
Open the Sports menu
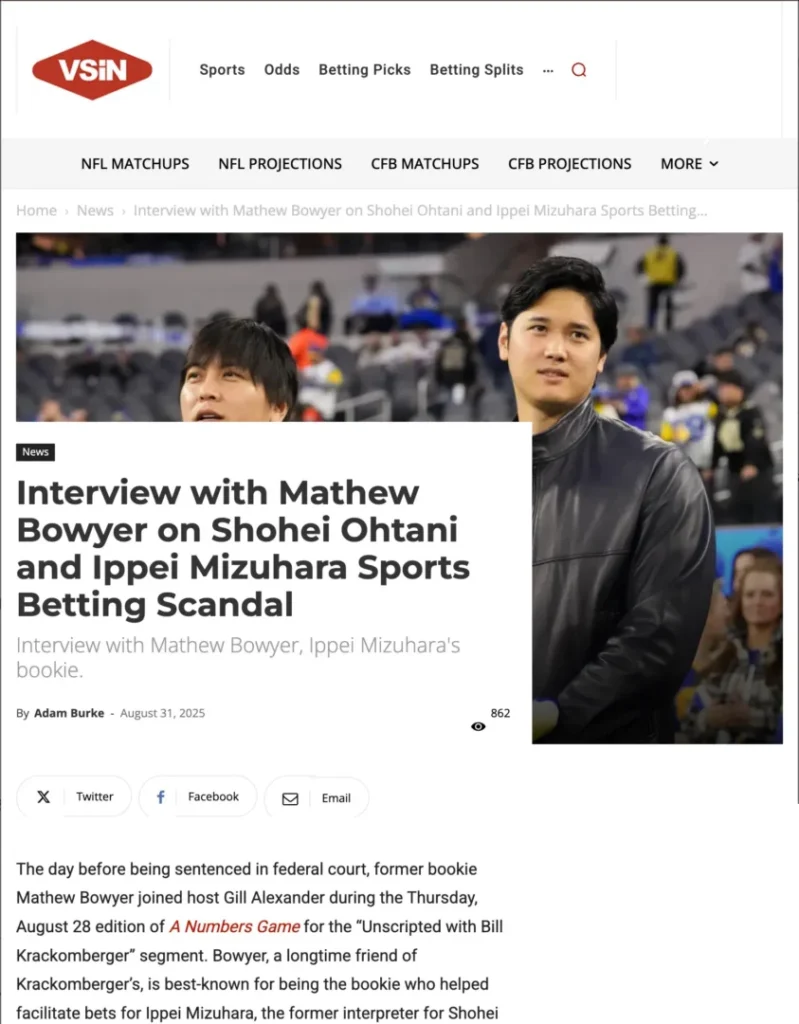click(x=222, y=70)
